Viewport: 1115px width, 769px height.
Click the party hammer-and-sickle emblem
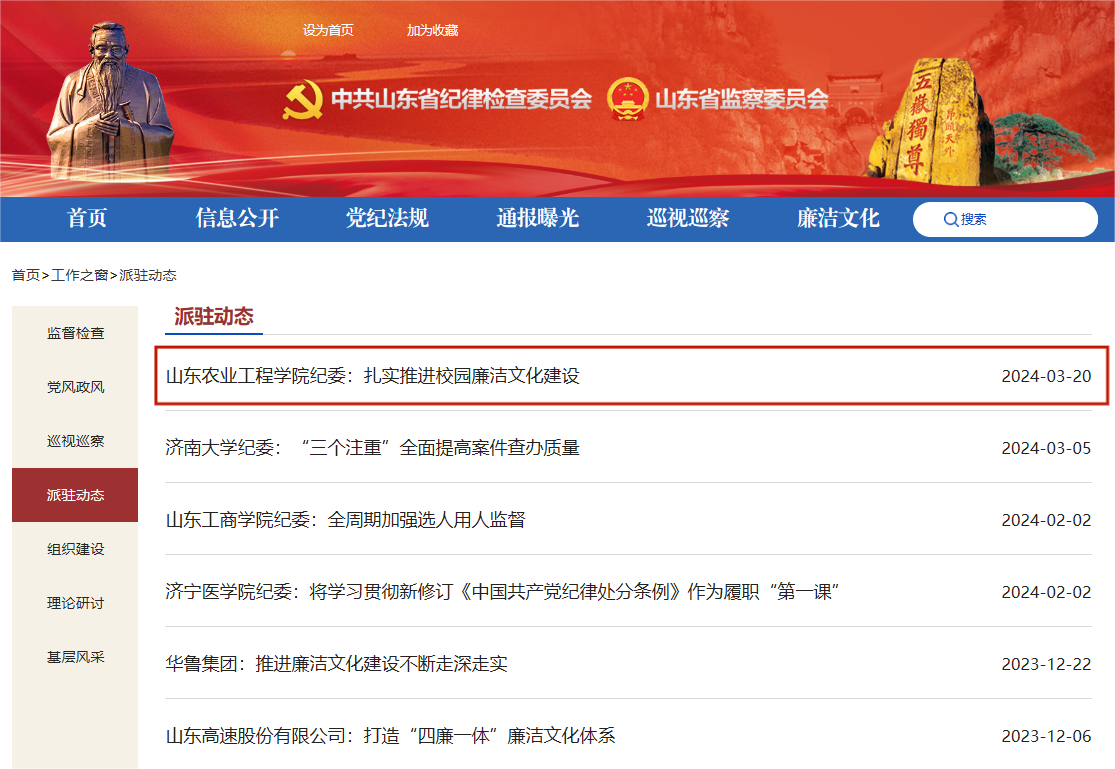point(302,99)
